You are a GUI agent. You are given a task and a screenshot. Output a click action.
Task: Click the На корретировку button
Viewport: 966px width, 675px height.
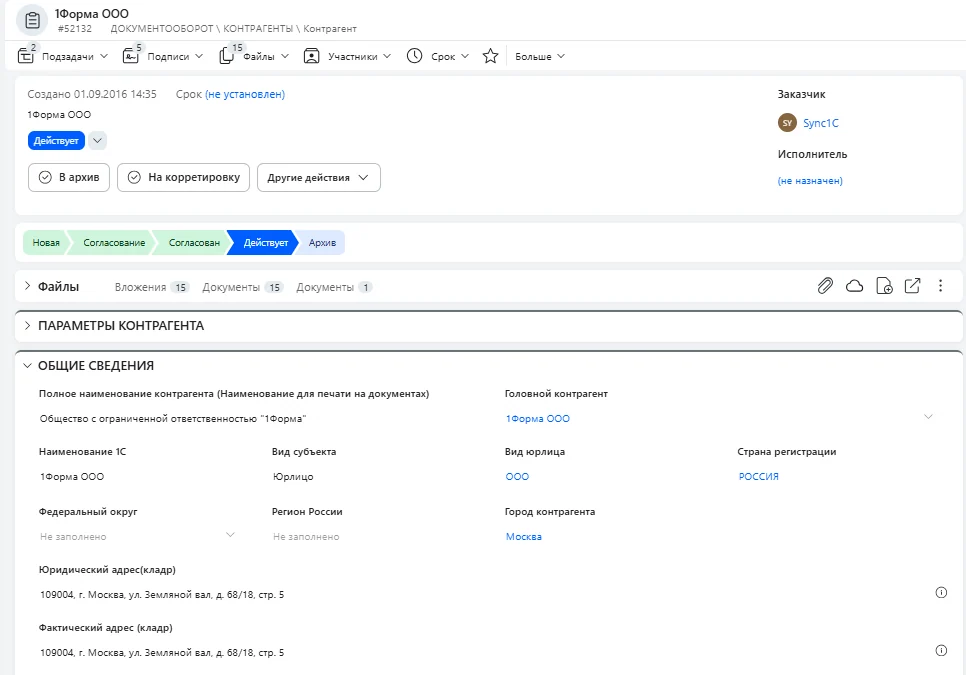point(183,177)
